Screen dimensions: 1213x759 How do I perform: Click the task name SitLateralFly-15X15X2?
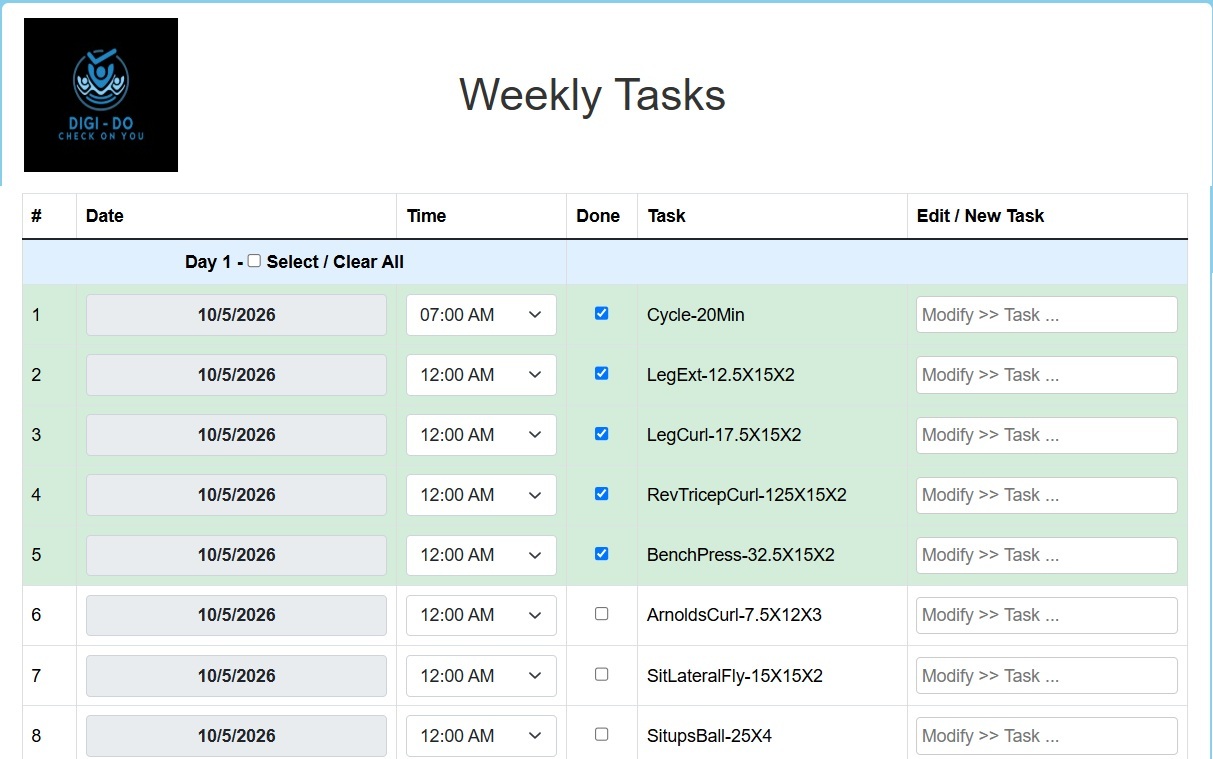tap(735, 676)
